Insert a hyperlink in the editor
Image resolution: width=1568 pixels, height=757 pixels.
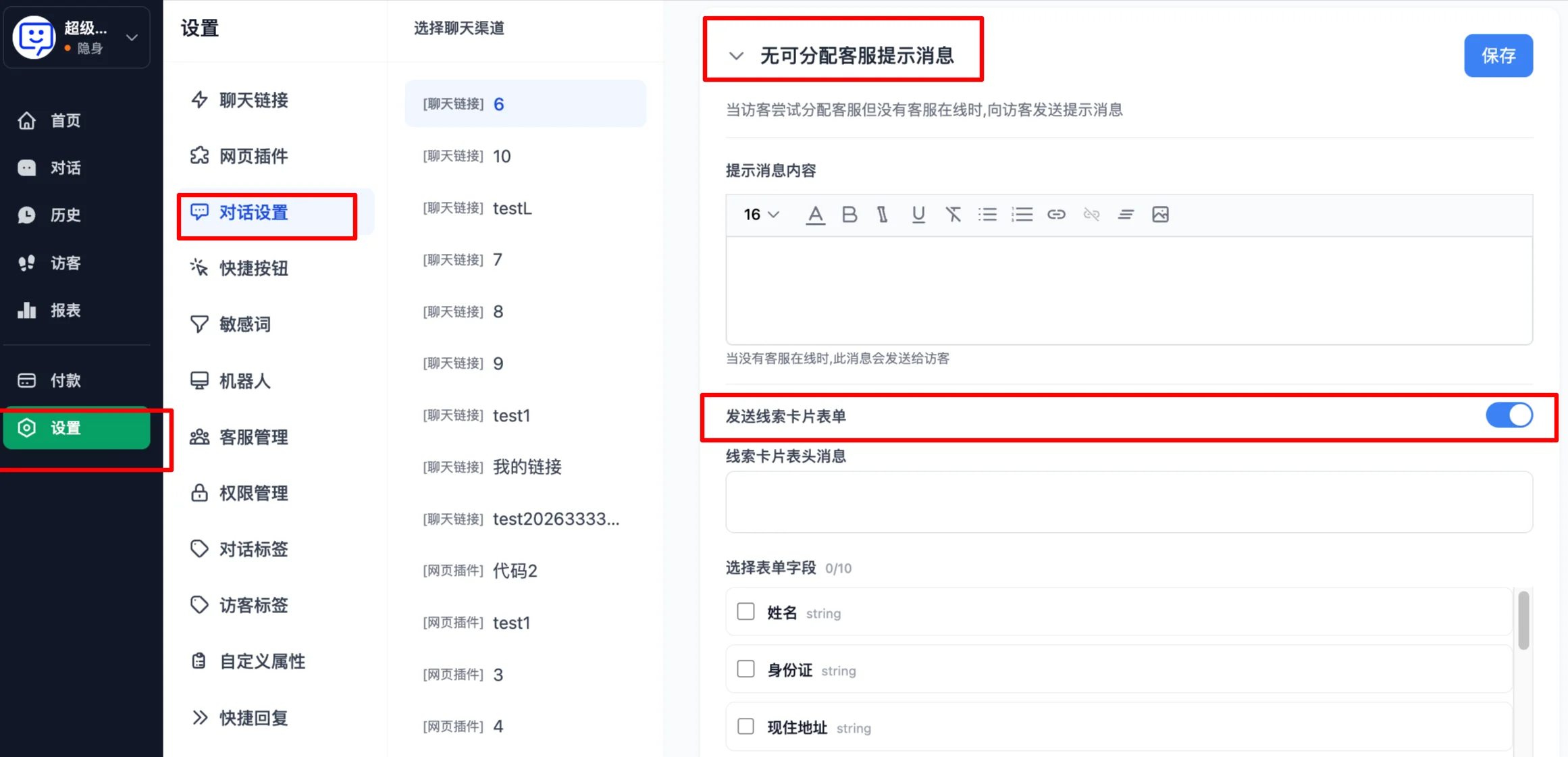pos(1056,214)
